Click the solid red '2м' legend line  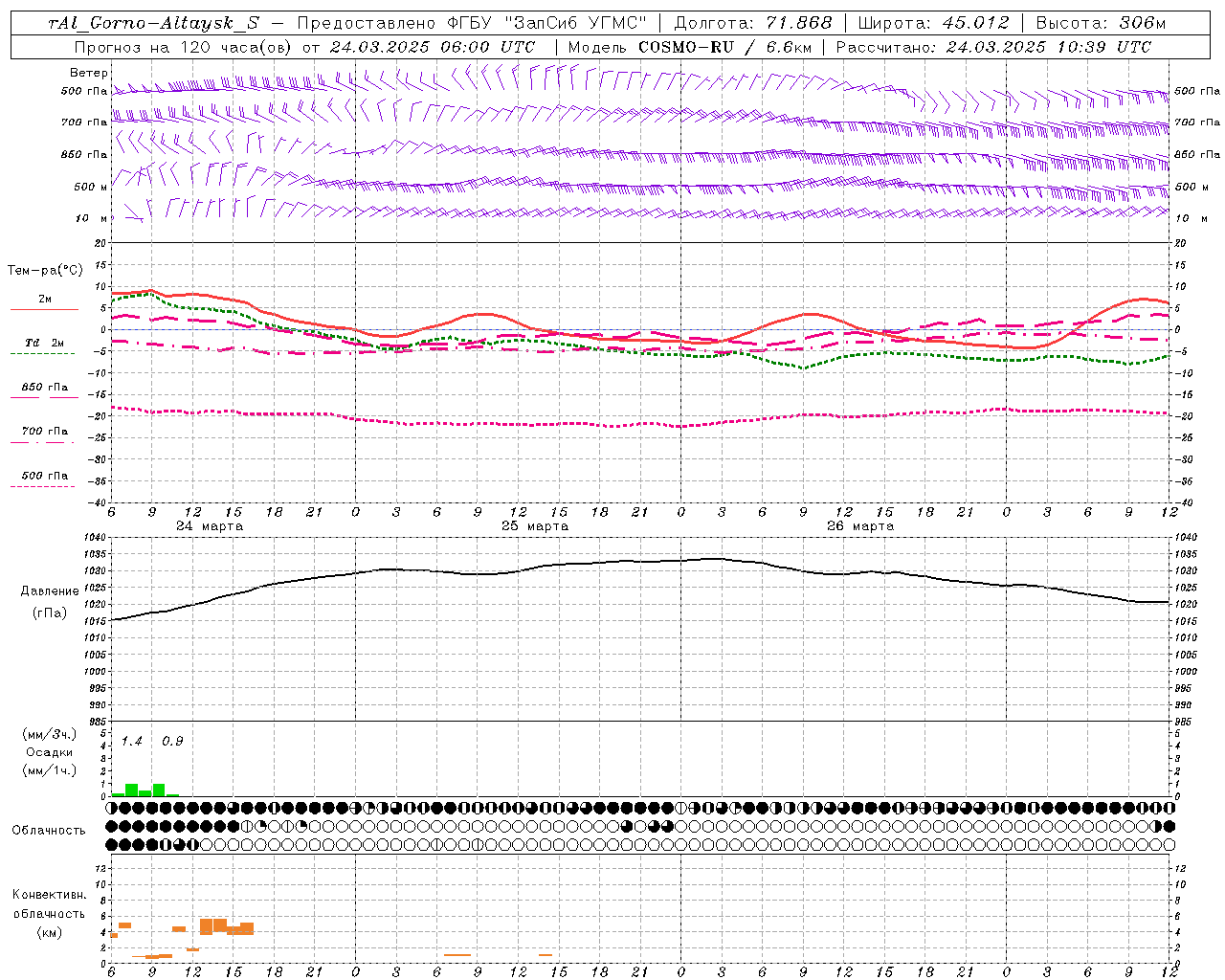pos(44,310)
